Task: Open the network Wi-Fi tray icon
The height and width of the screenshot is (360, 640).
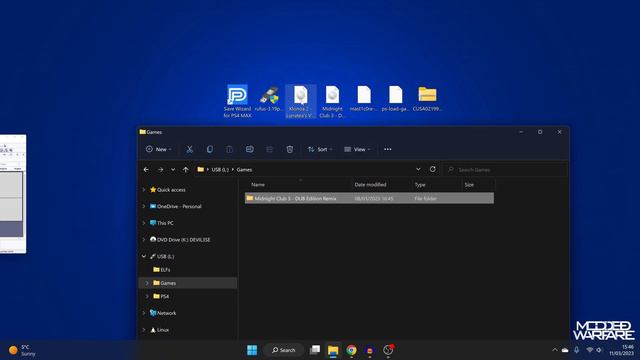Action: (x=589, y=350)
